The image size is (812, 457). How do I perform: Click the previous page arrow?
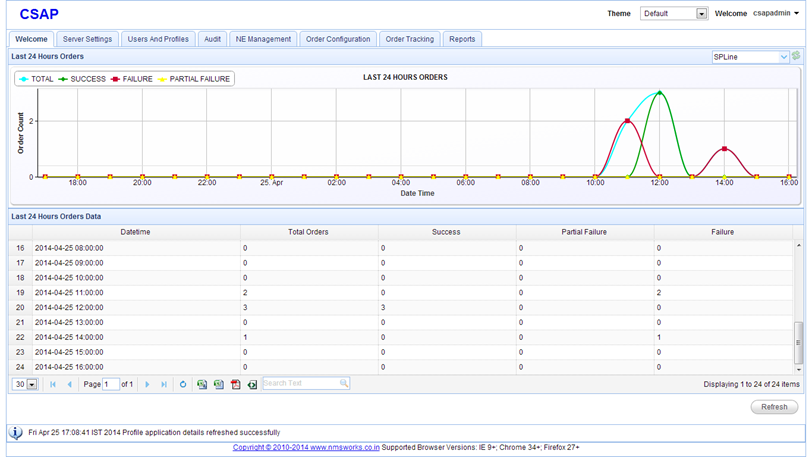coord(69,384)
